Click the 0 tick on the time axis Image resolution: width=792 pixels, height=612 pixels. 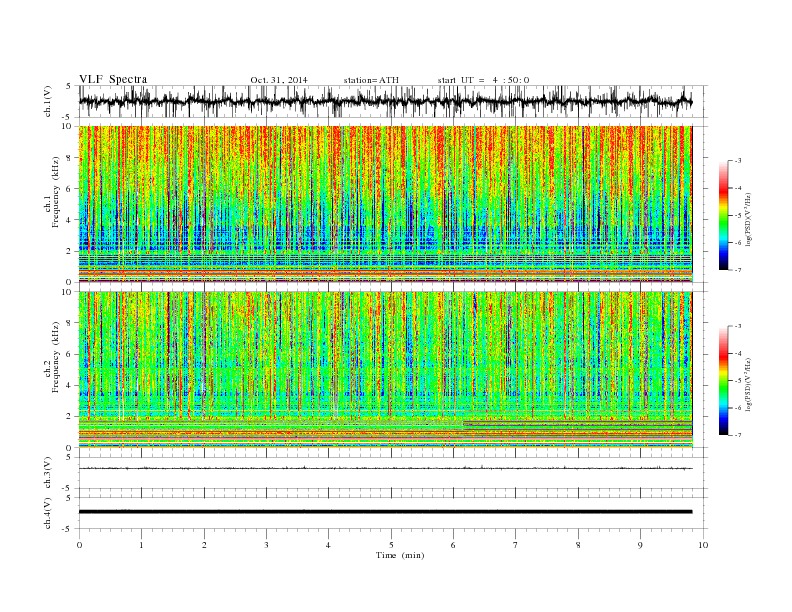79,545
